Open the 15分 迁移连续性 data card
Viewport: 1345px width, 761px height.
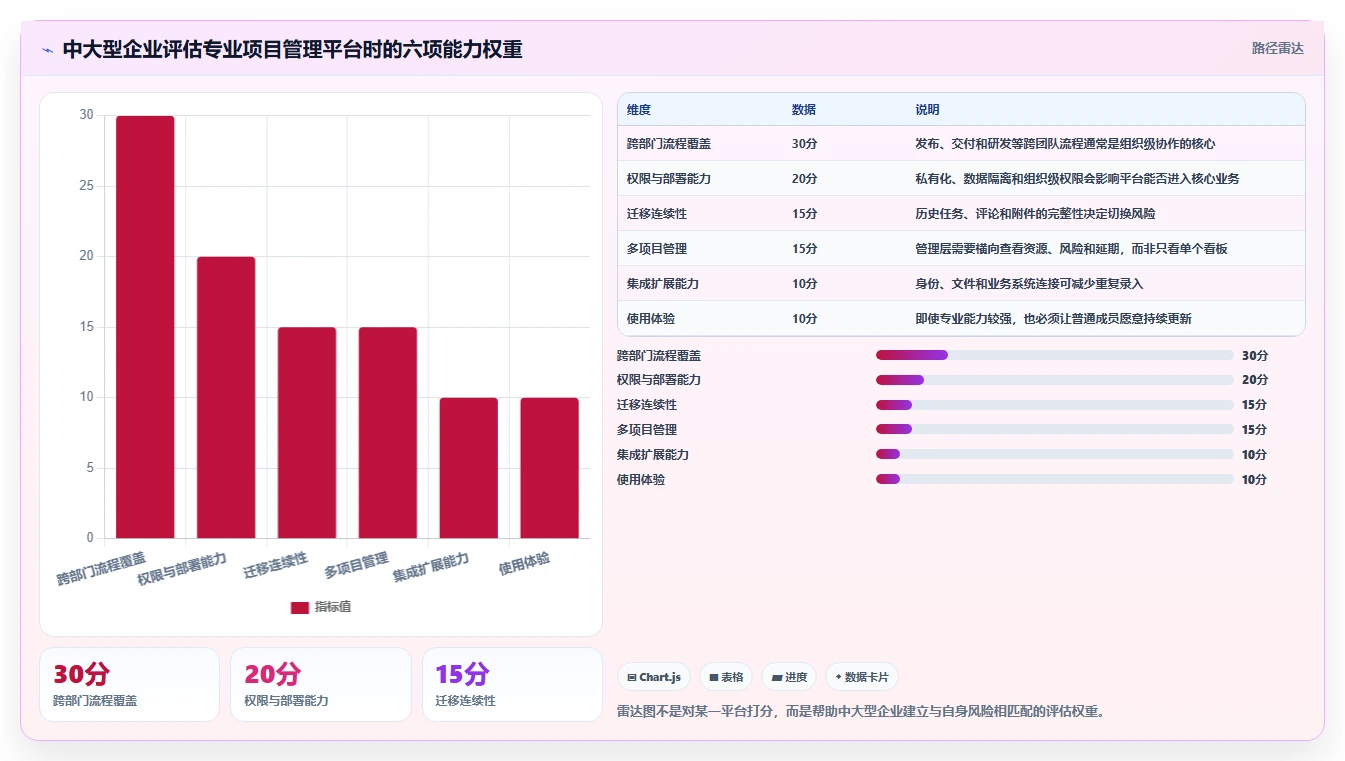coord(512,684)
